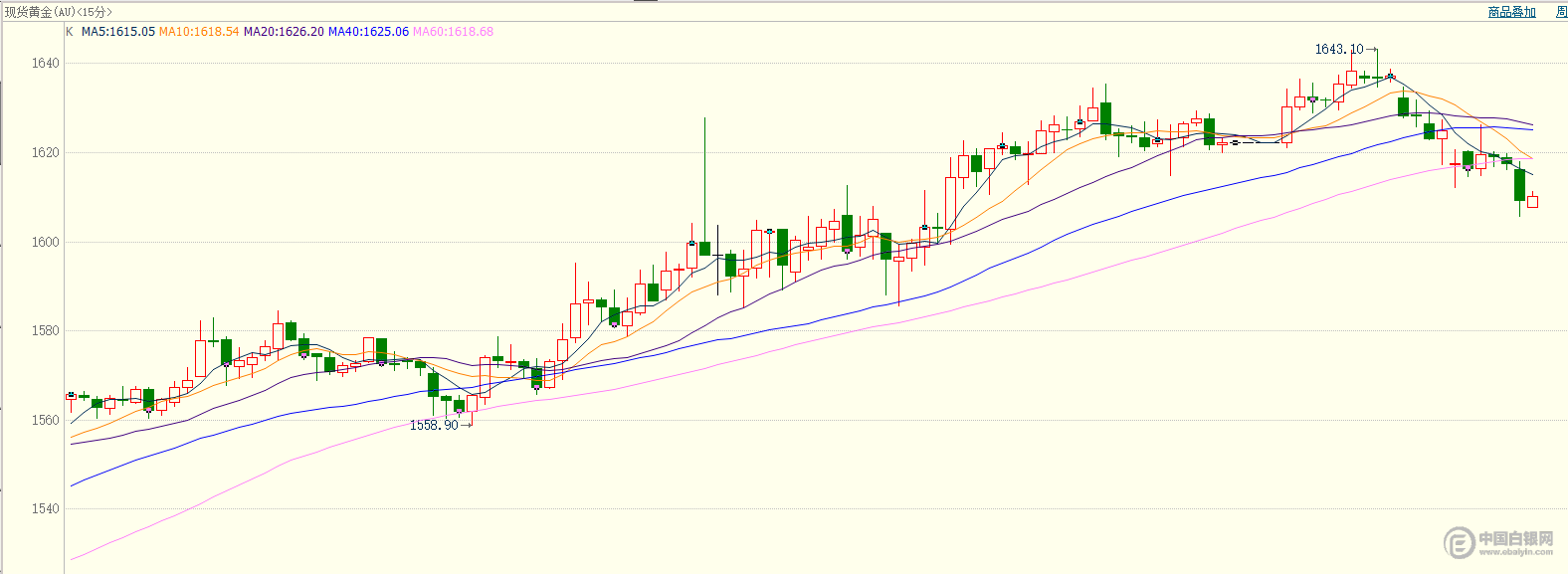Click the 1580 price axis label
The height and width of the screenshot is (574, 1568).
46,330
